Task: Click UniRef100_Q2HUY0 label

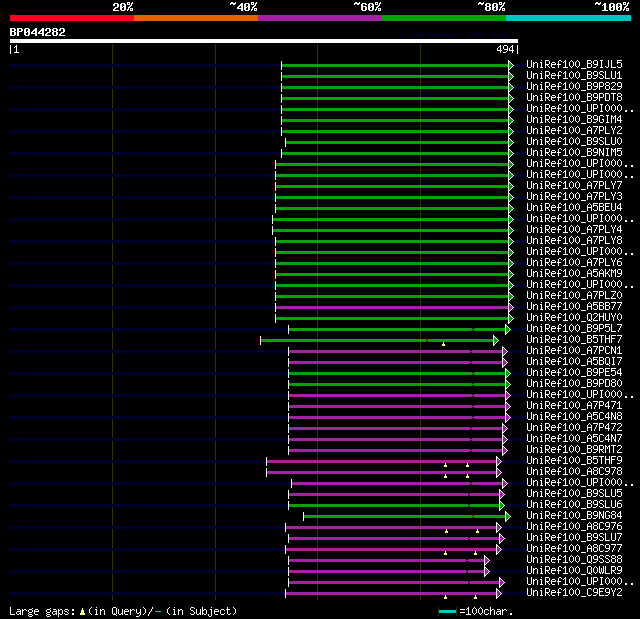Action: pos(574,318)
